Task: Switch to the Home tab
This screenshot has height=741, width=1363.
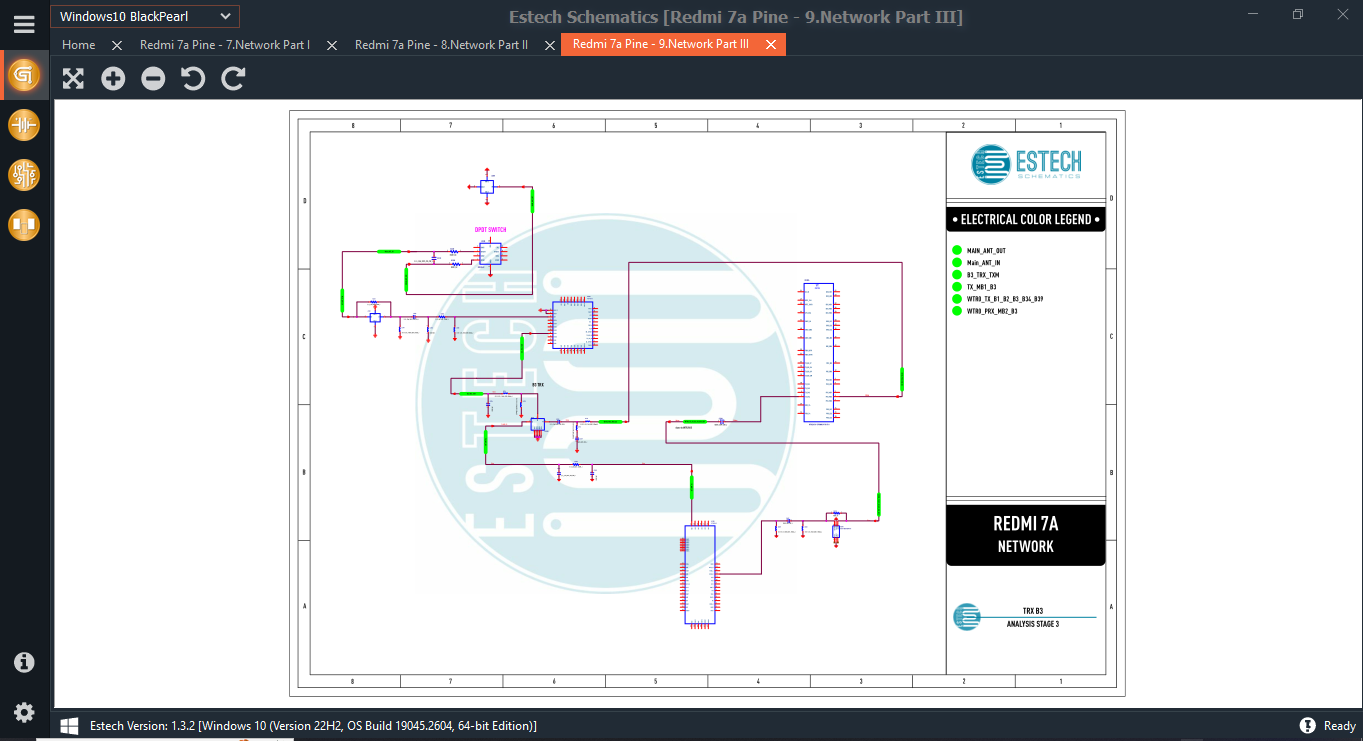Action: 79,44
